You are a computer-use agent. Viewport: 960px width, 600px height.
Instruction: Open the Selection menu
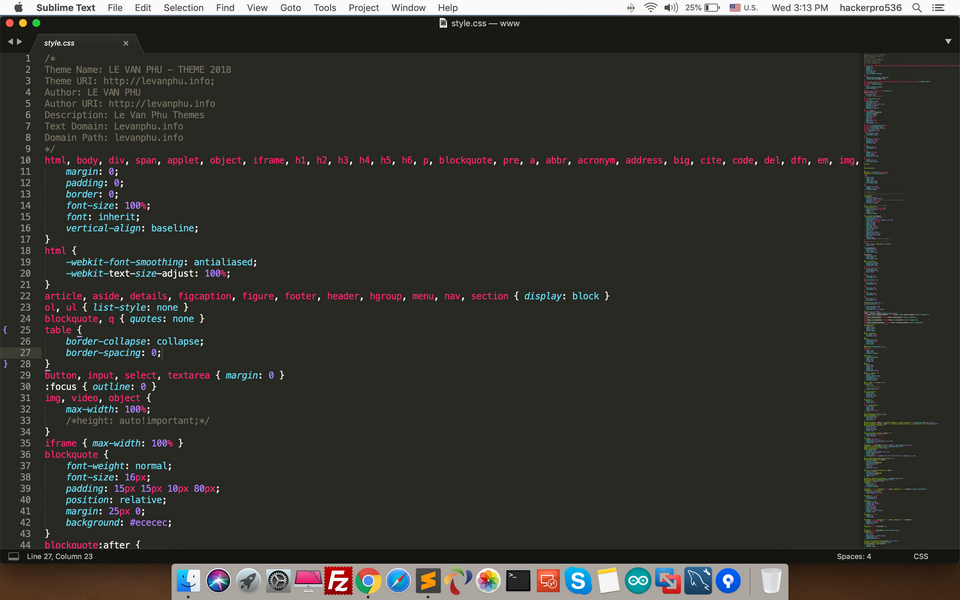point(183,7)
